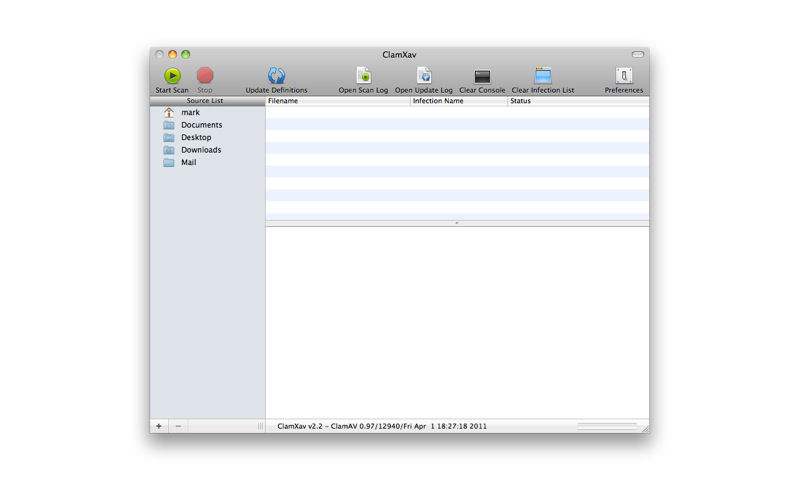Viewport: 800px width, 500px height.
Task: Click the Open Scan Log label text
Action: (363, 90)
